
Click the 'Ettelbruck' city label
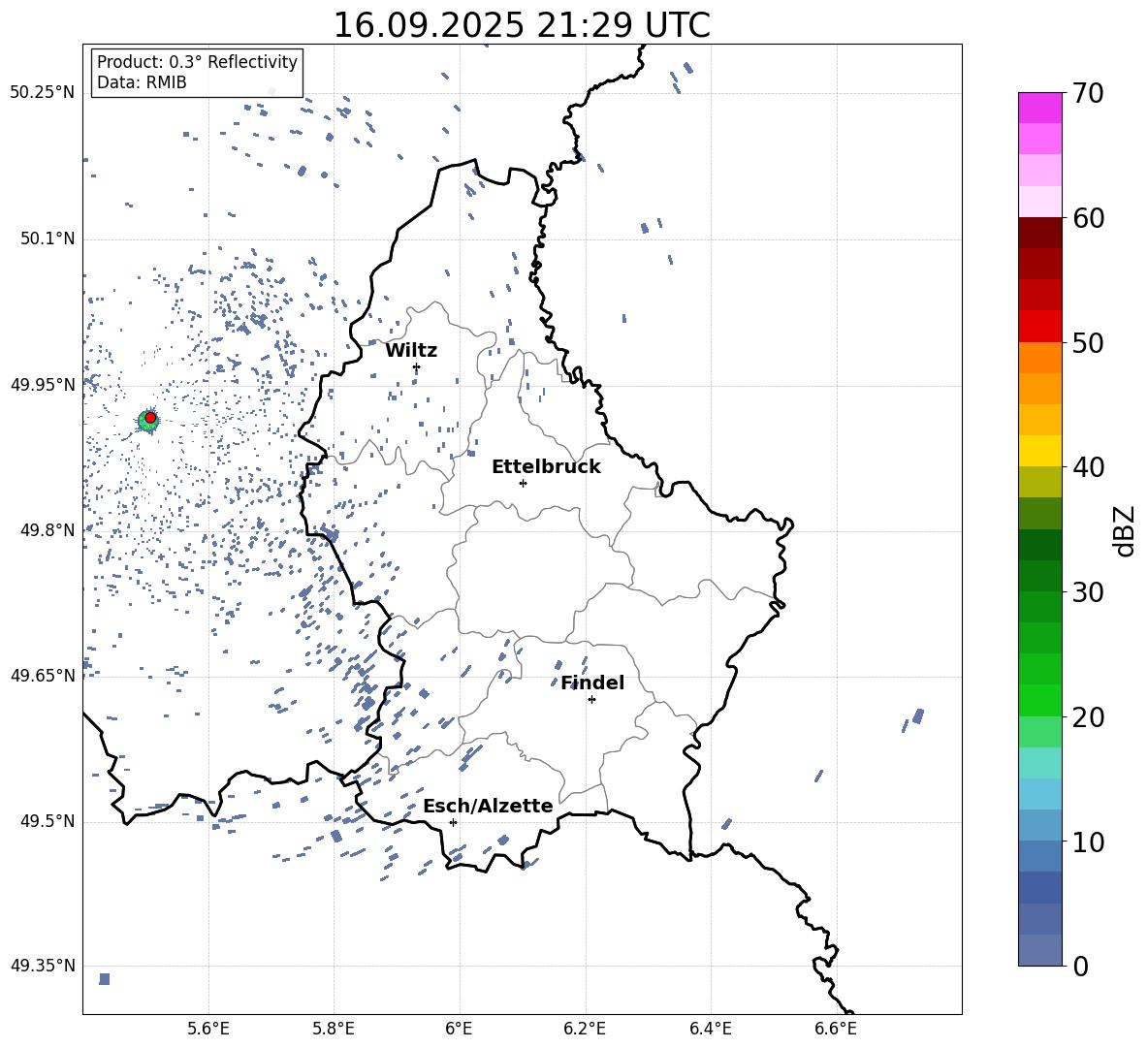point(546,467)
